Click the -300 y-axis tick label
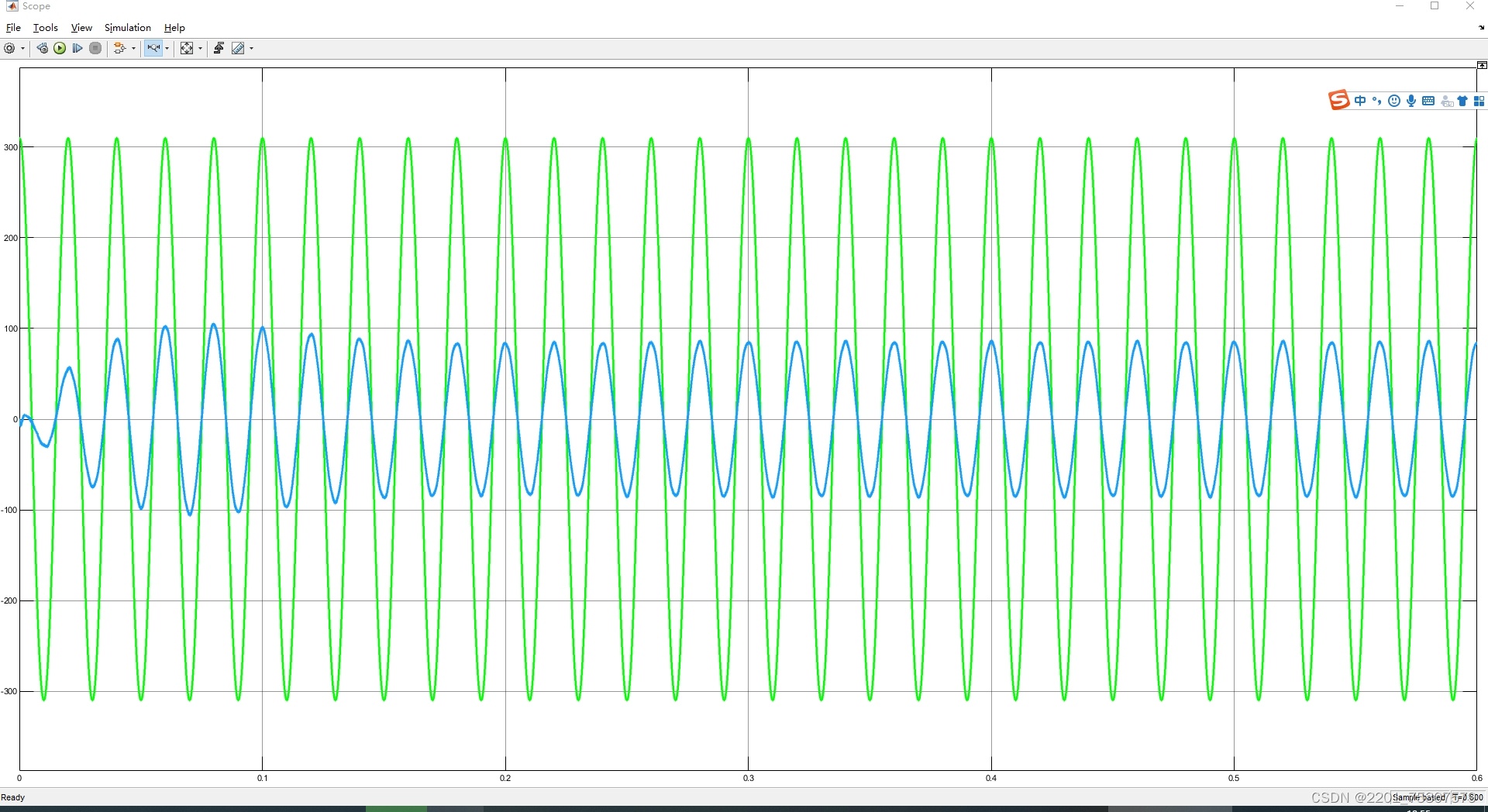This screenshot has width=1488, height=812. (x=9, y=691)
